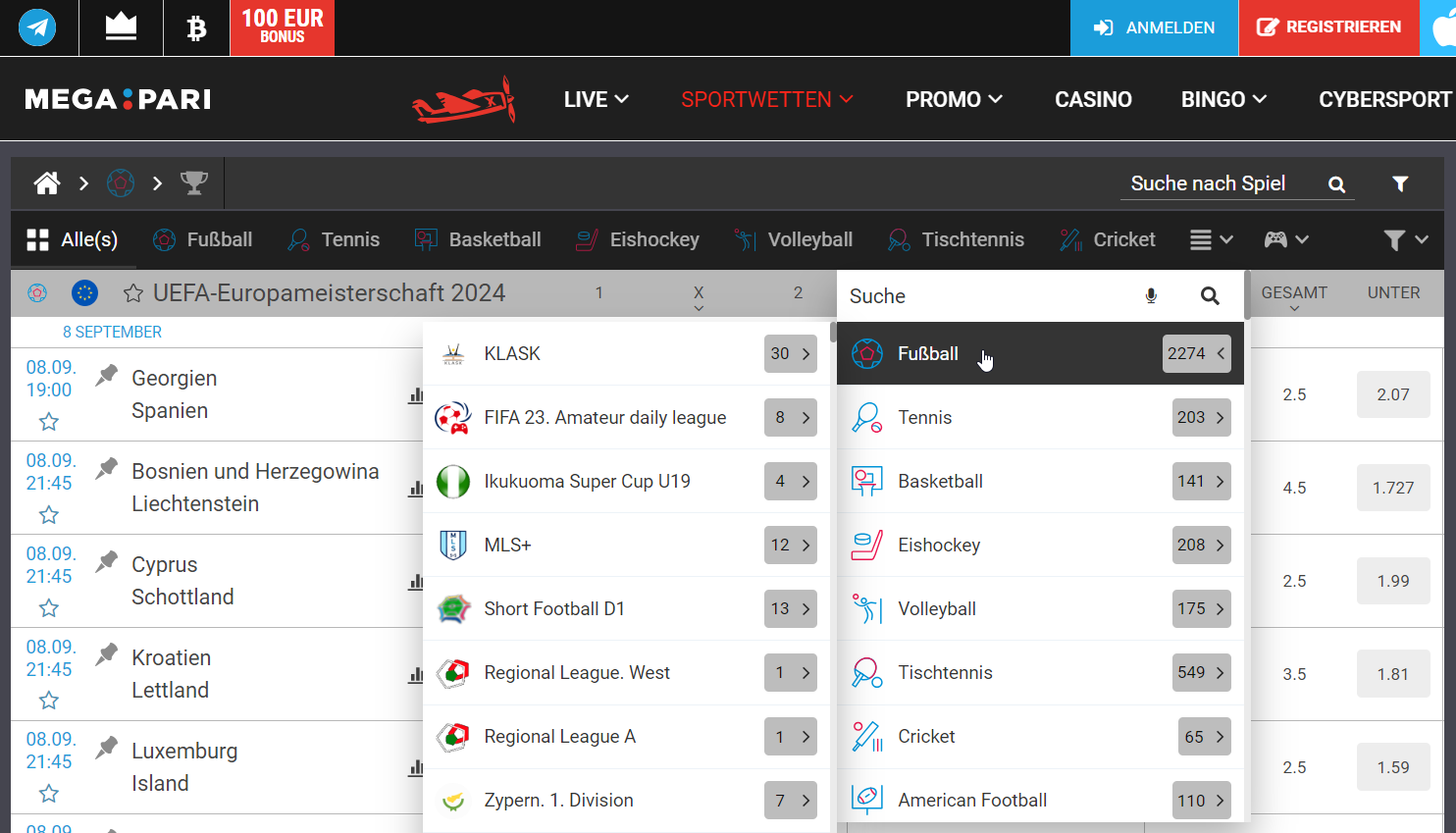Toggle favorite star for UEFA-Europameisterschaft 2024
The image size is (1456, 833).
tap(133, 293)
